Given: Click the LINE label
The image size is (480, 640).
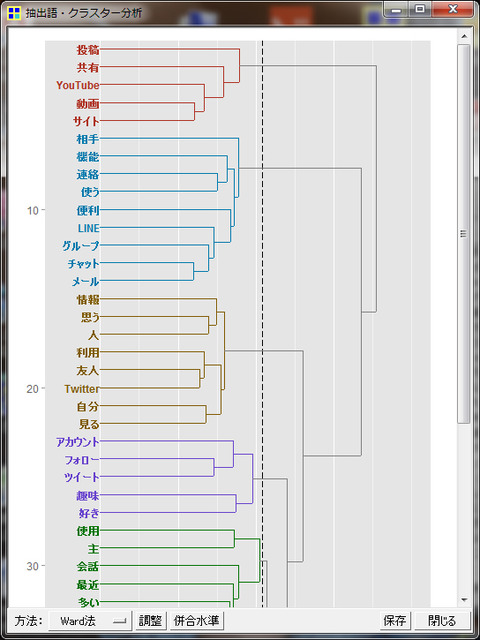Looking at the screenshot, I should 89,228.
